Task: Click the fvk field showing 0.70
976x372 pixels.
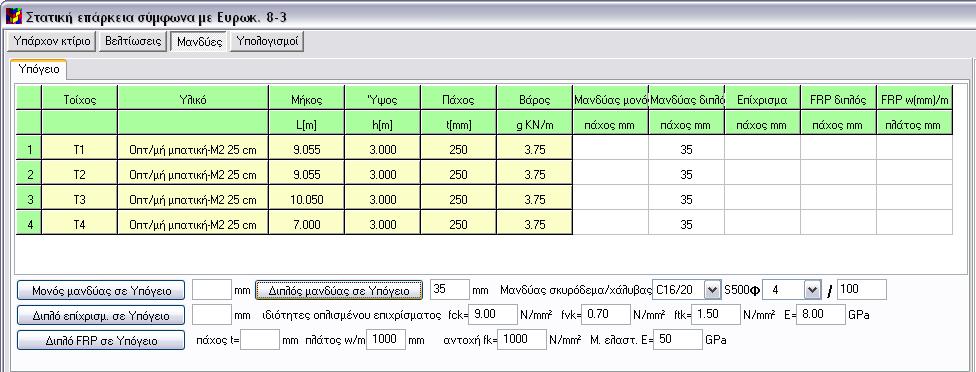Action: pos(607,315)
